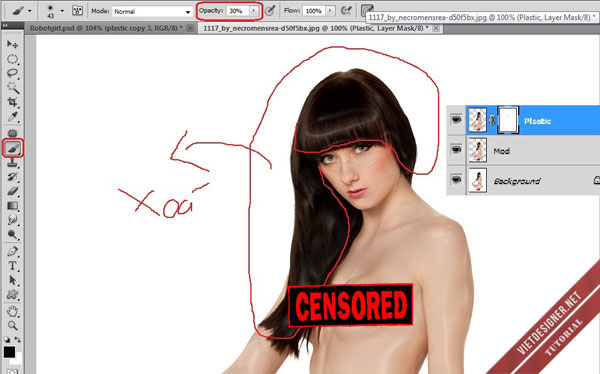Screen dimensions: 600x374
Task: Collapse the toolbox with double-arrow
Action: tap(5, 25)
